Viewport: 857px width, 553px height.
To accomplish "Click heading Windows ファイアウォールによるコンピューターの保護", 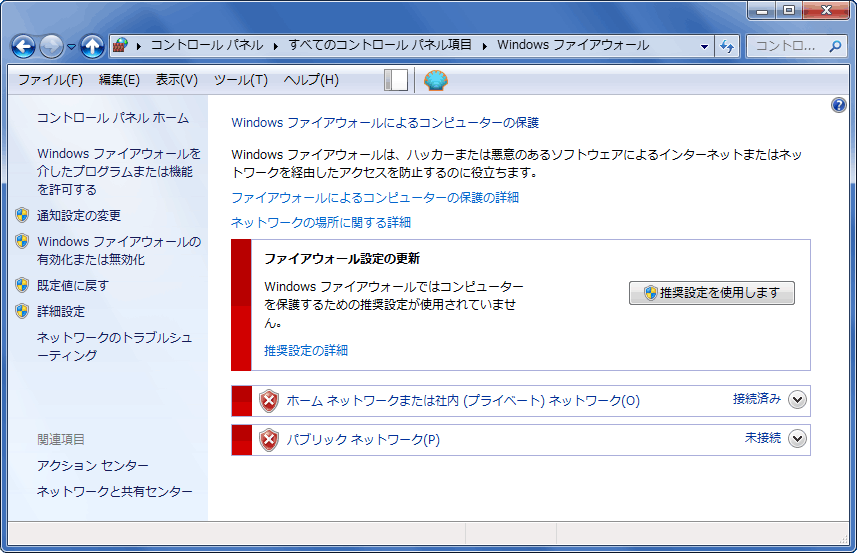I will point(385,122).
